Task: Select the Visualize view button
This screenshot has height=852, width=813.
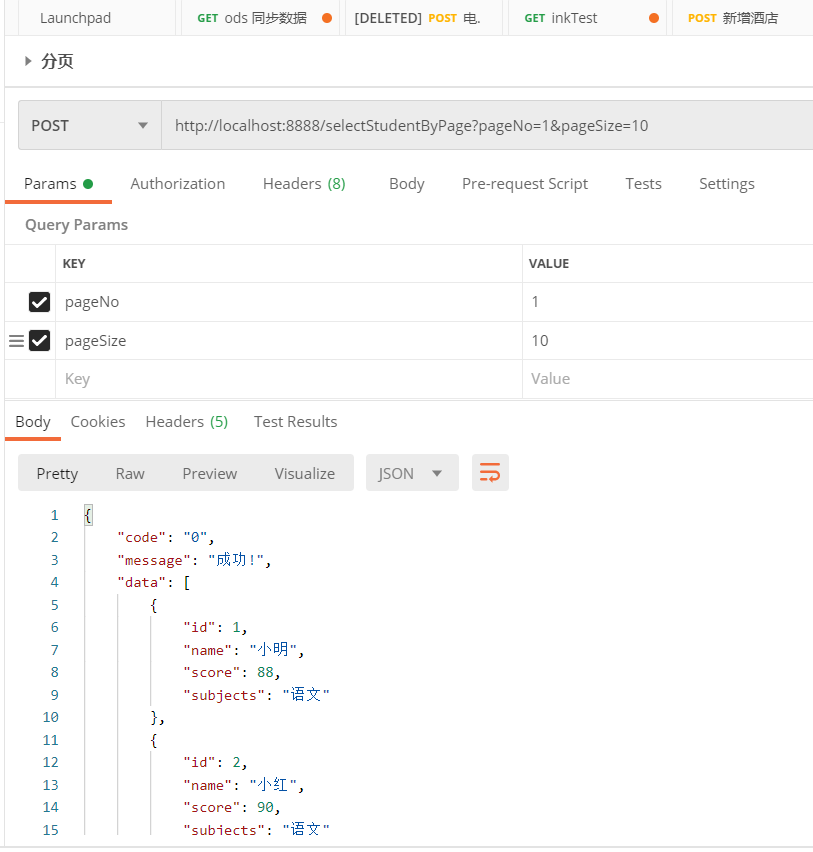Action: point(305,473)
